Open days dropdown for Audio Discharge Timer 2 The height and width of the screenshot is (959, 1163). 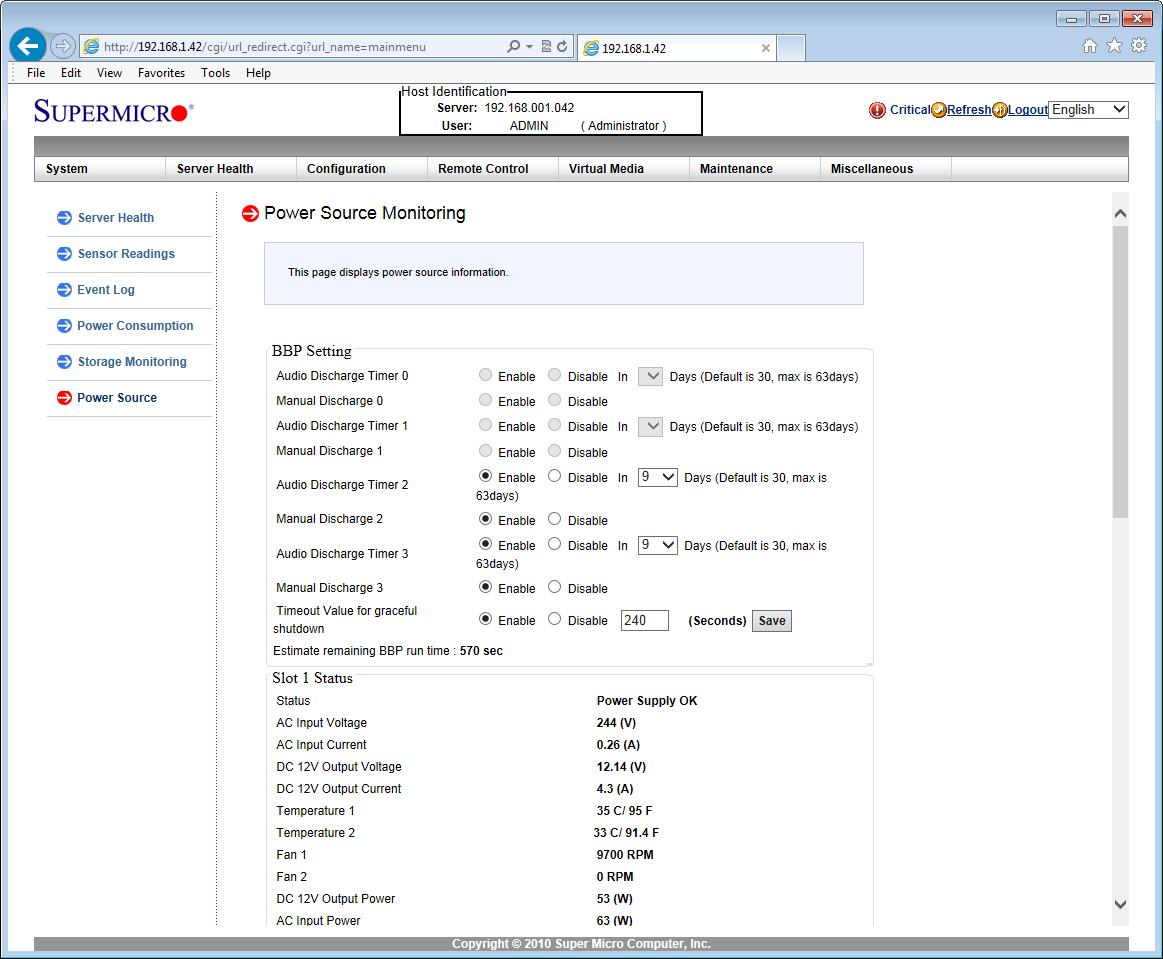[x=658, y=477]
